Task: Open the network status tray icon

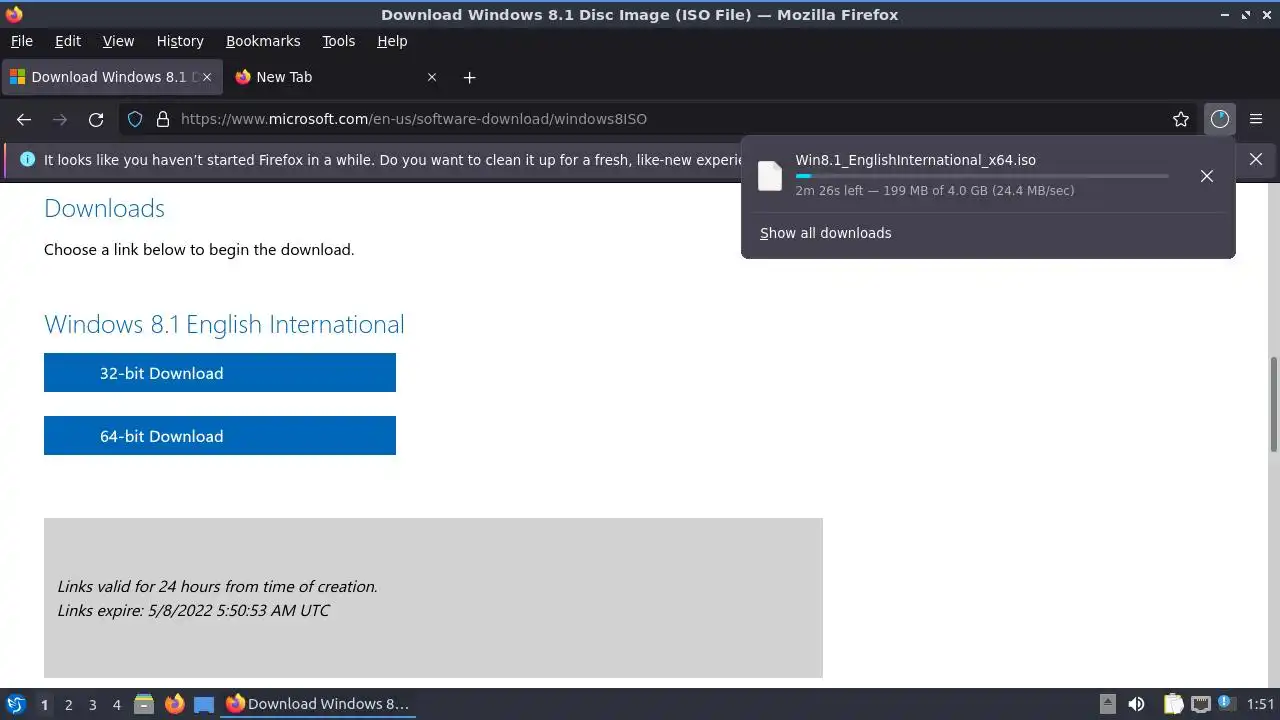Action: [x=1200, y=704]
